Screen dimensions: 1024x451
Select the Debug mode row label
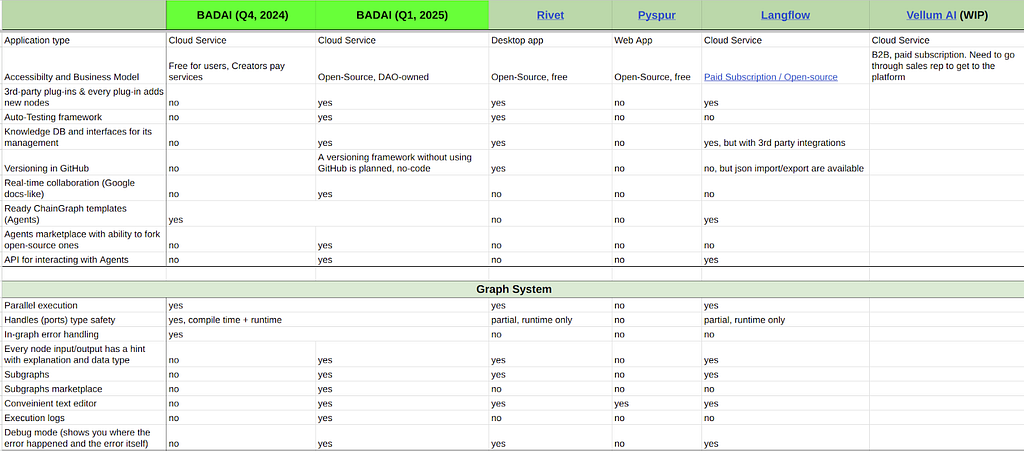(77, 438)
